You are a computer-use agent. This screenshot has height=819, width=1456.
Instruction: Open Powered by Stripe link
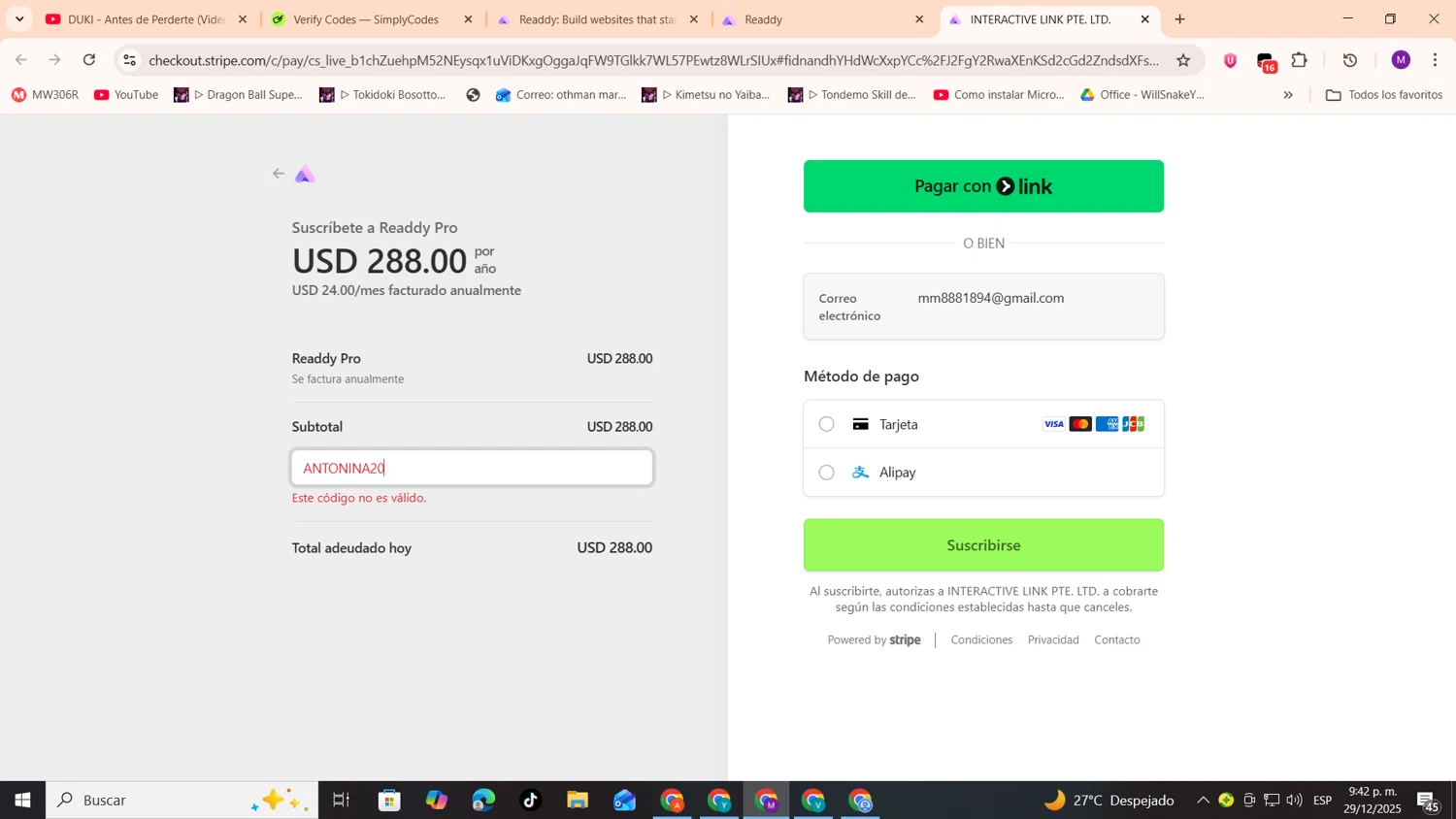tap(874, 639)
